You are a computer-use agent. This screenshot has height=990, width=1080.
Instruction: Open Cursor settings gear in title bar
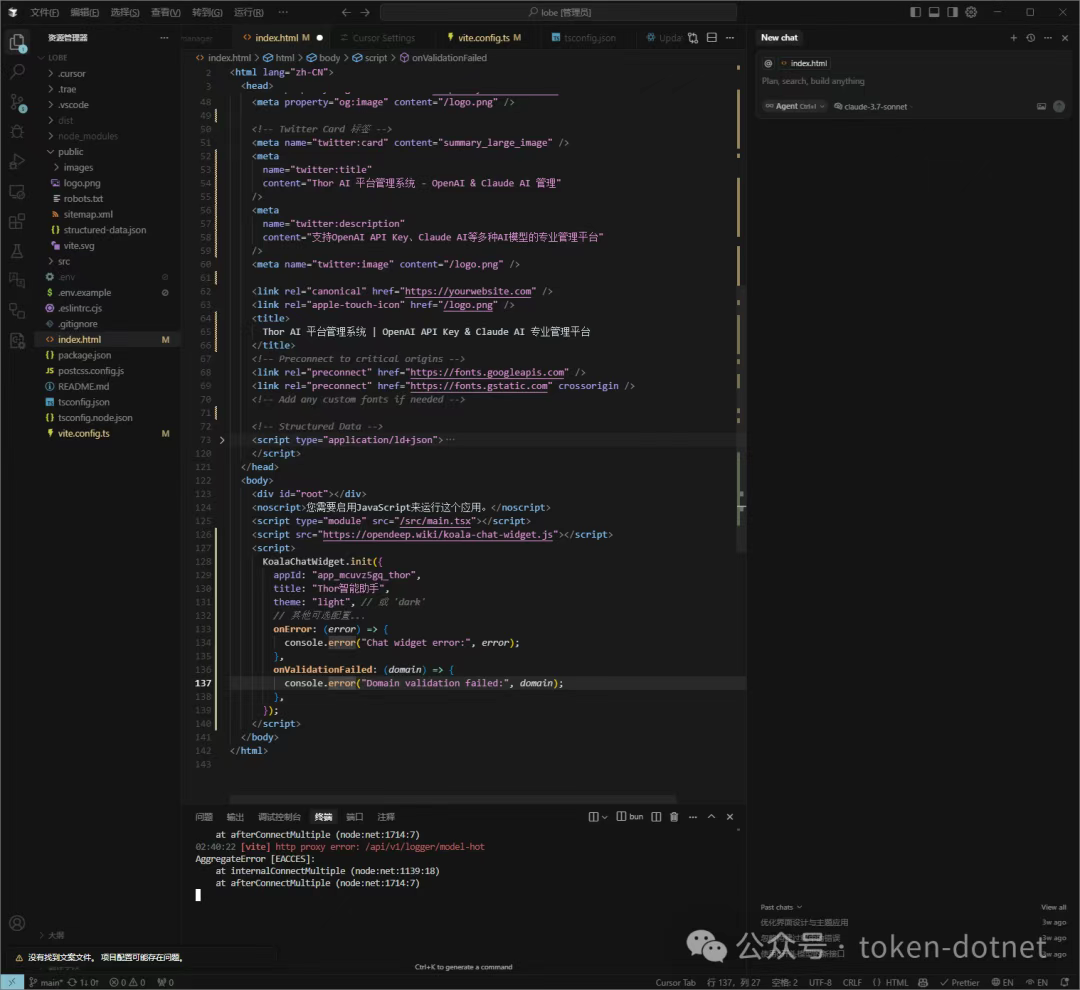[970, 13]
